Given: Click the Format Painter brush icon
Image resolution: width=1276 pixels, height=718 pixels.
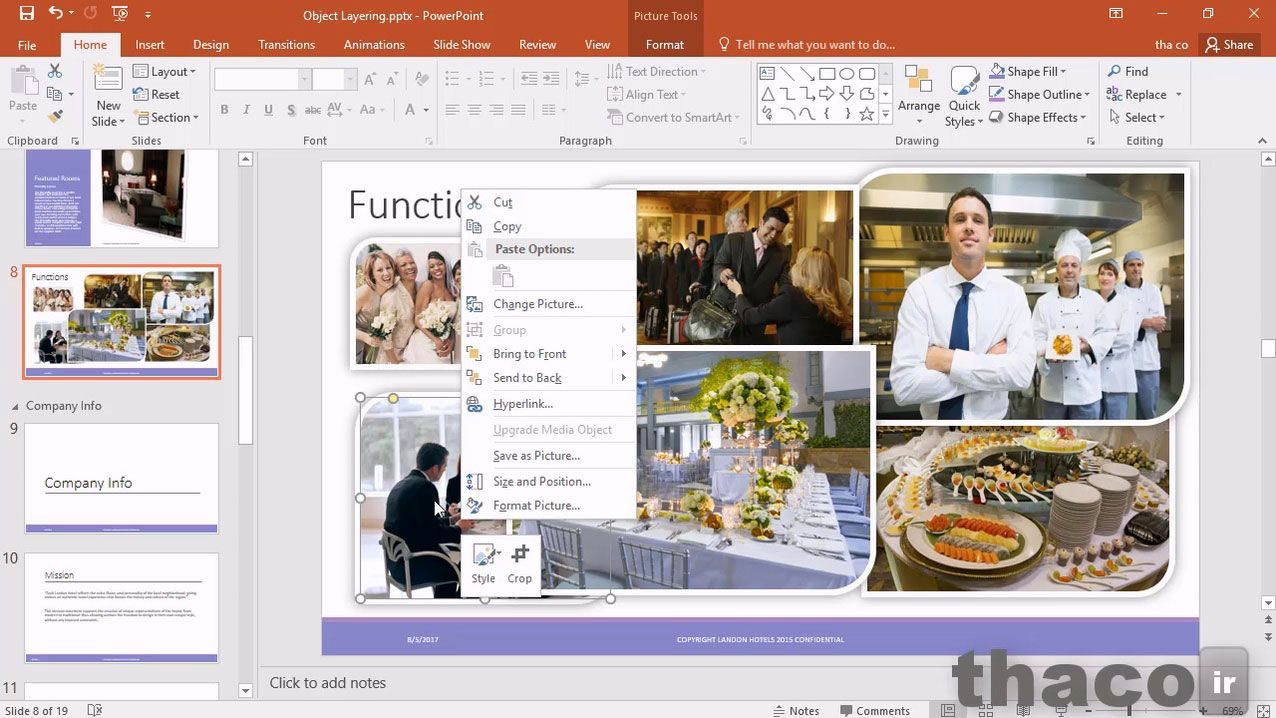Looking at the screenshot, I should pyautogui.click(x=55, y=116).
